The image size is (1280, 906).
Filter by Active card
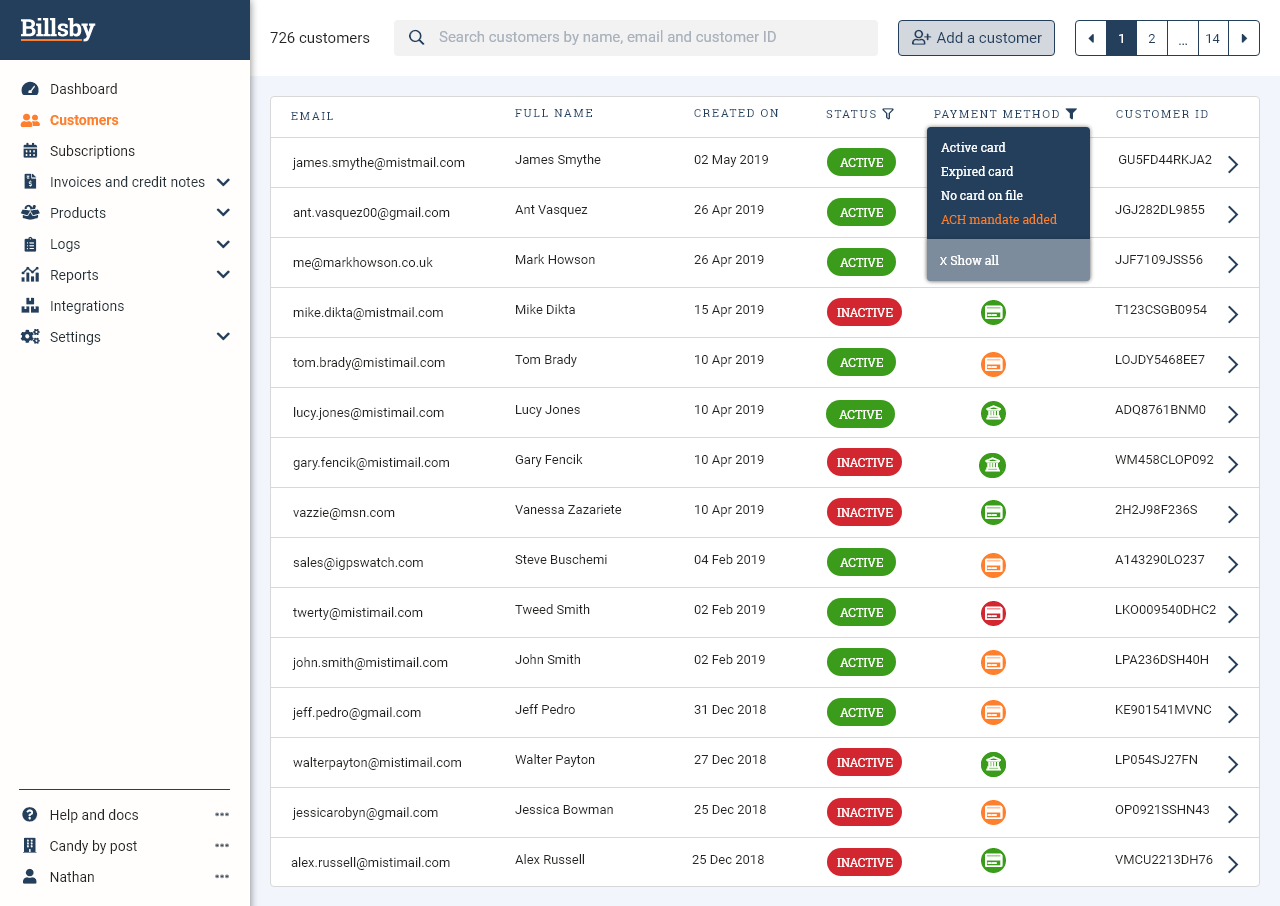pyautogui.click(x=973, y=147)
